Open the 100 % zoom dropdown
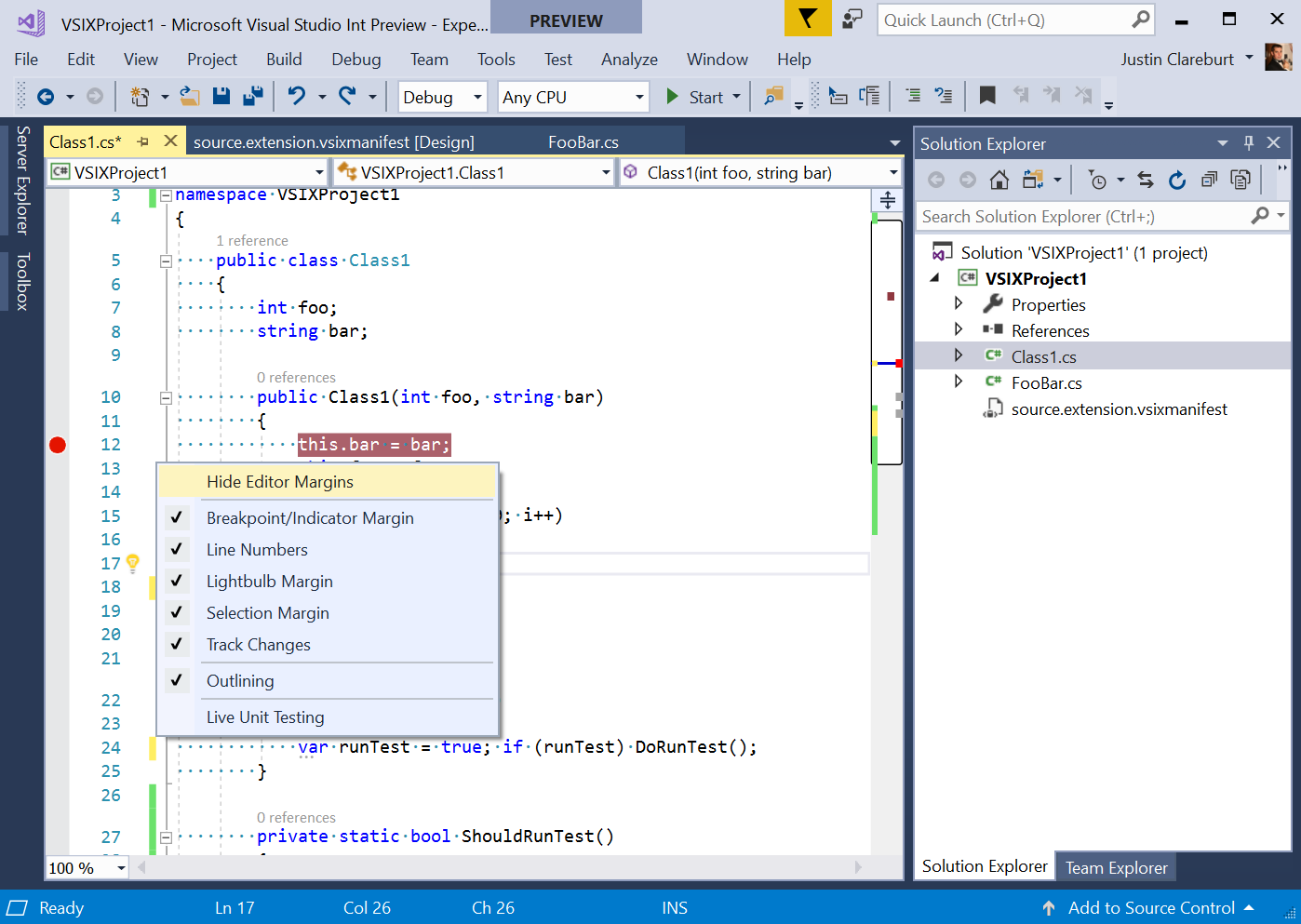This screenshot has width=1301, height=924. (87, 868)
